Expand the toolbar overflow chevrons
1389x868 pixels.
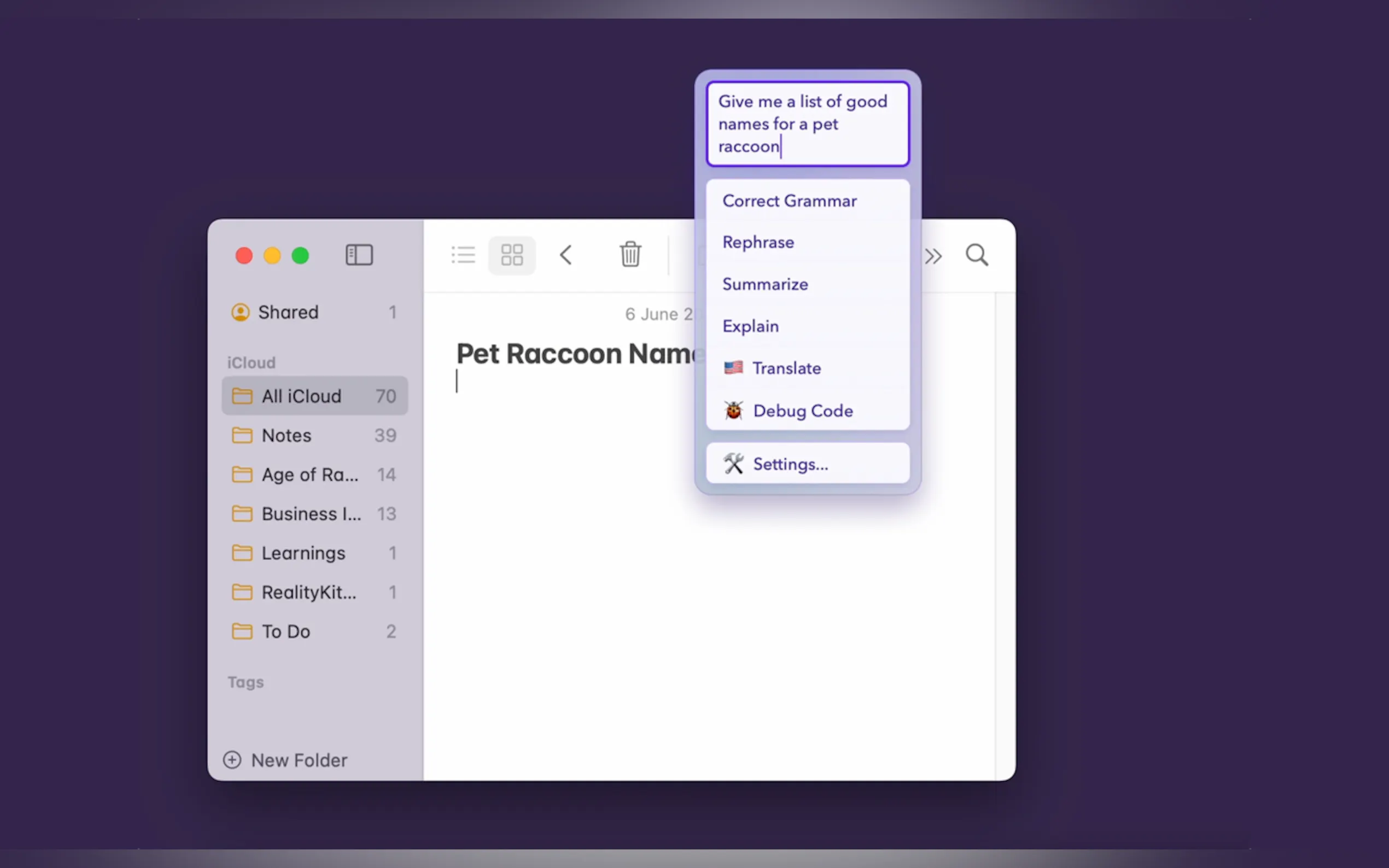coord(933,256)
